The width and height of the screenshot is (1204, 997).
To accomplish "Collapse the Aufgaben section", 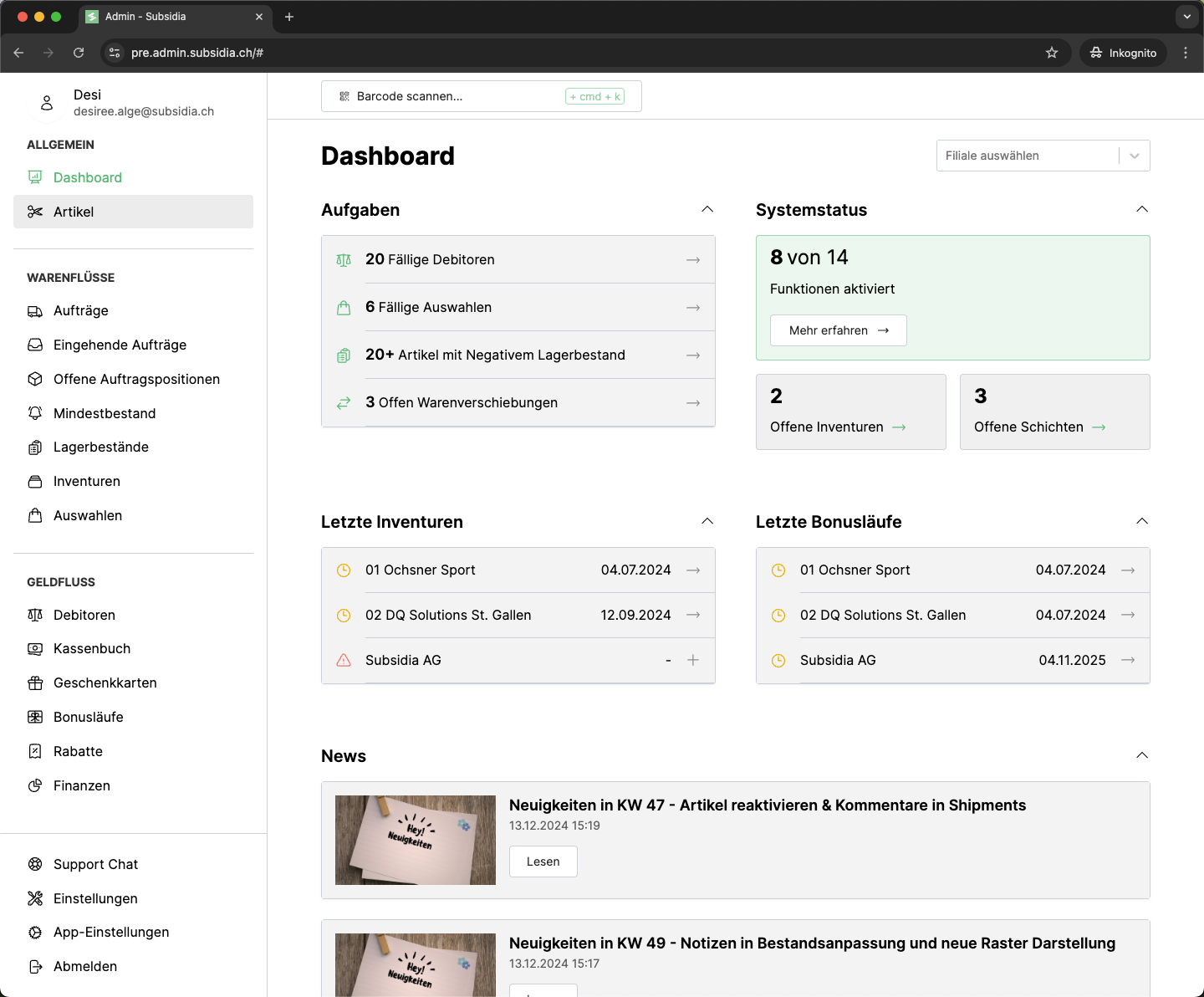I will click(707, 209).
